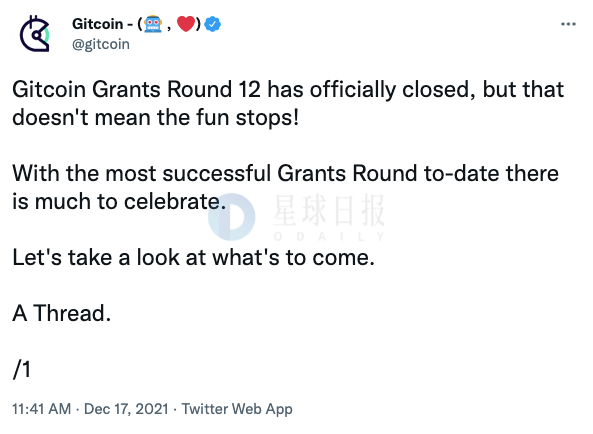Image resolution: width=593 pixels, height=434 pixels.
Task: Open the three-dot more options menu
Action: [x=568, y=24]
